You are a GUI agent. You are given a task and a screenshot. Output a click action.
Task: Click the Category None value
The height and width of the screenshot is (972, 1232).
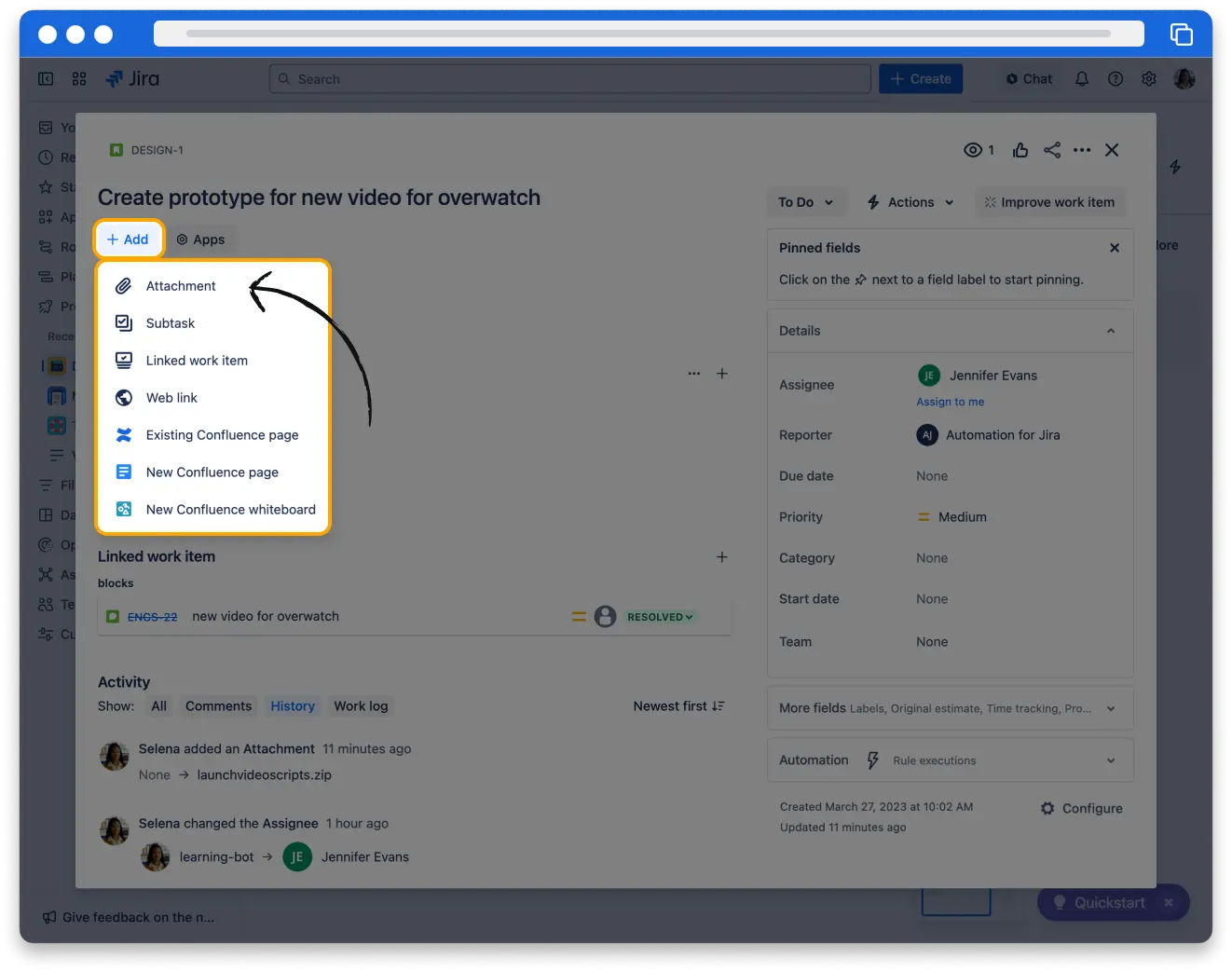[932, 558]
